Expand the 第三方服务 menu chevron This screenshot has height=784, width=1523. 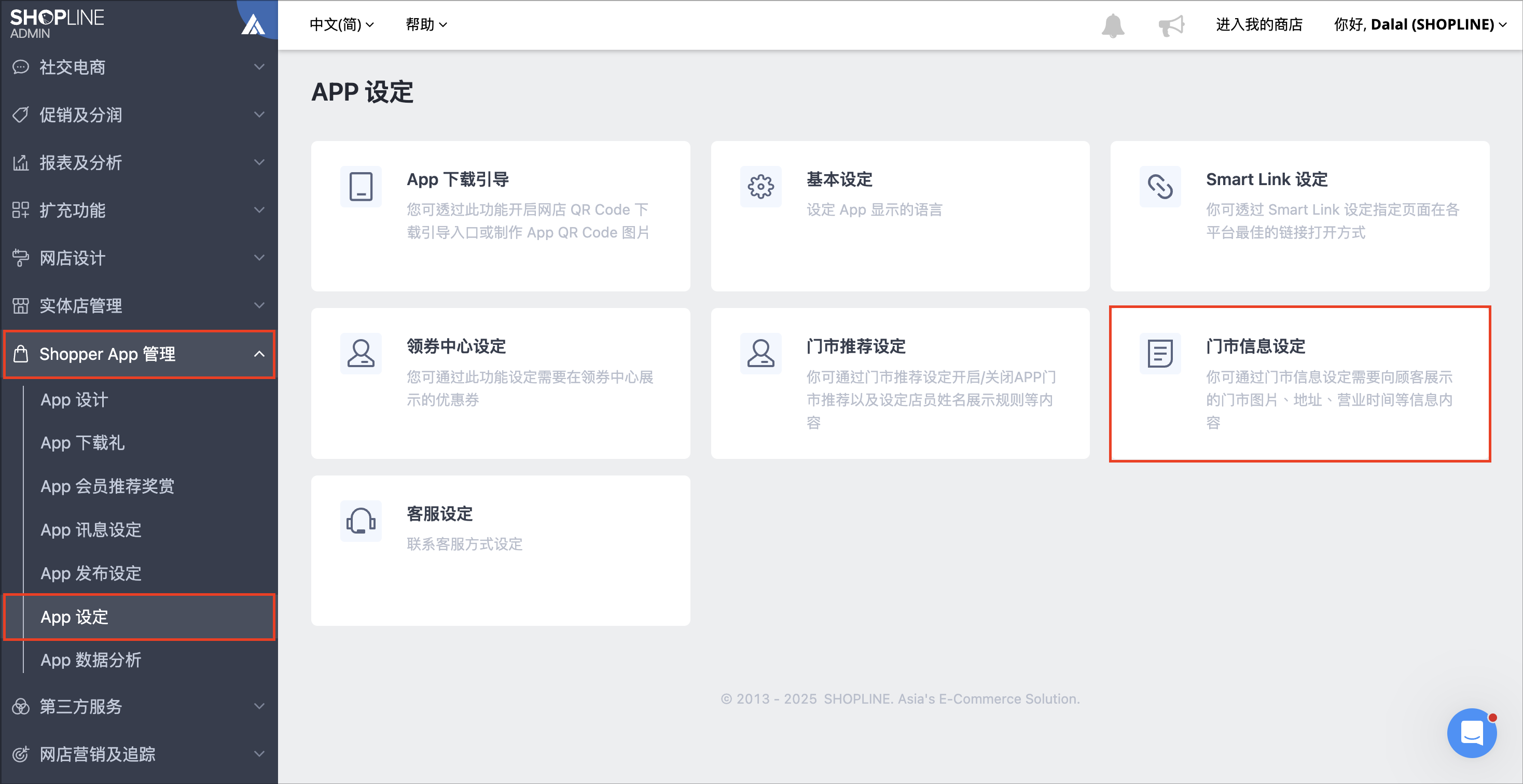click(x=259, y=706)
